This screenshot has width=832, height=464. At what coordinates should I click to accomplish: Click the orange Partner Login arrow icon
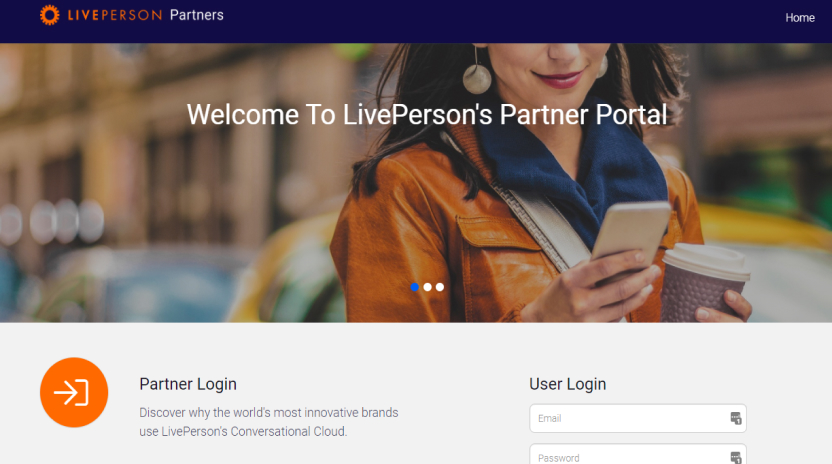coord(74,392)
